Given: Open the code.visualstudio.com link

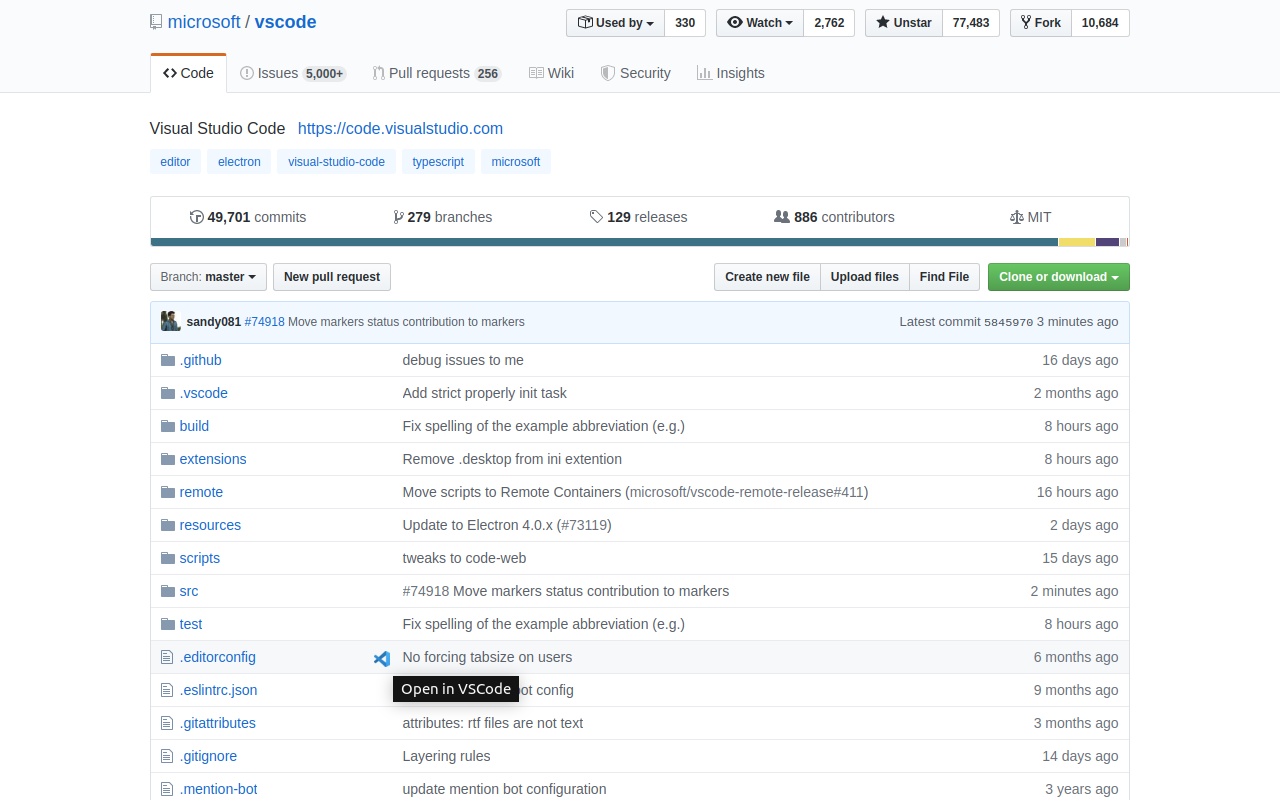Looking at the screenshot, I should coord(400,128).
